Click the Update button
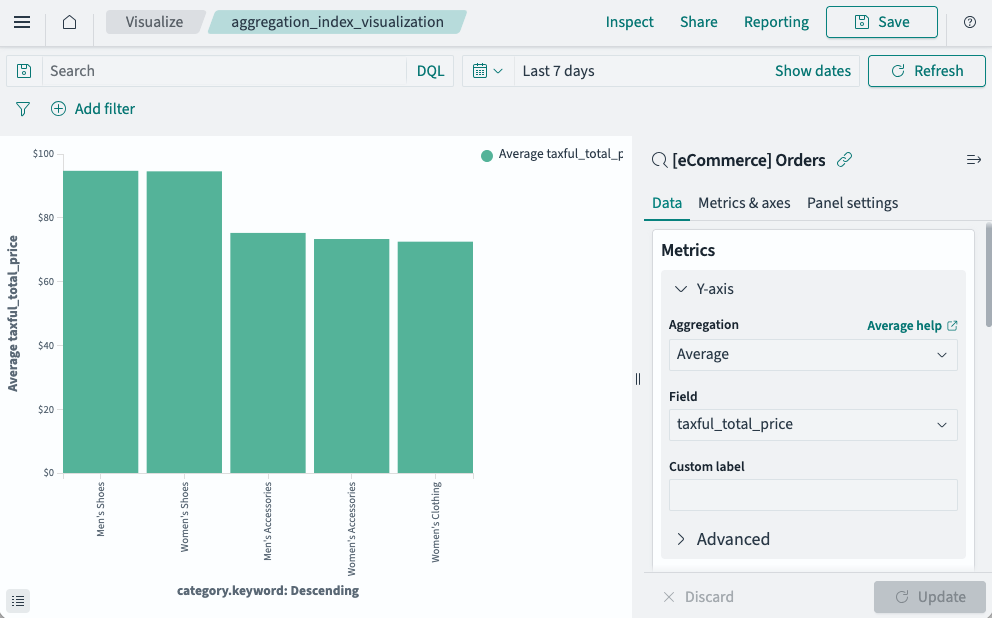 click(930, 597)
